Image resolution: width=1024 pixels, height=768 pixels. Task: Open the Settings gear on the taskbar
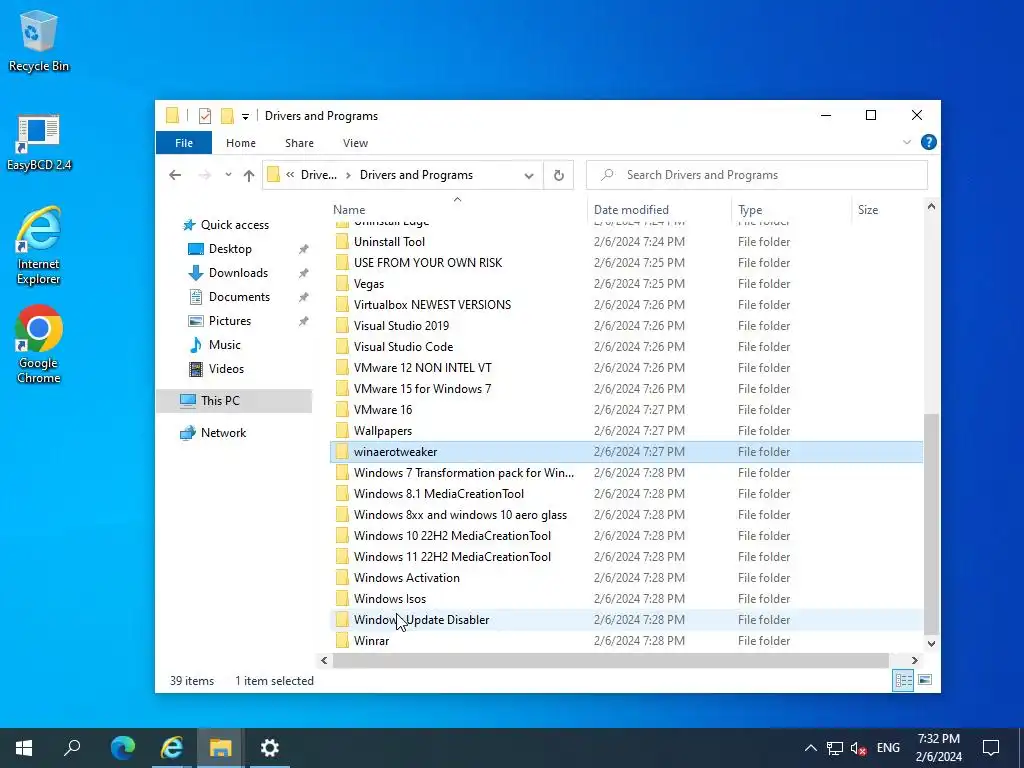pos(270,747)
